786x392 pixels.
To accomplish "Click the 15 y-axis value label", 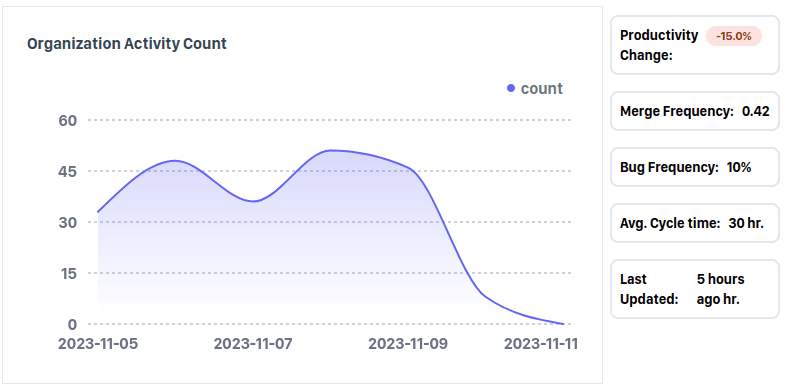I will click(68, 273).
